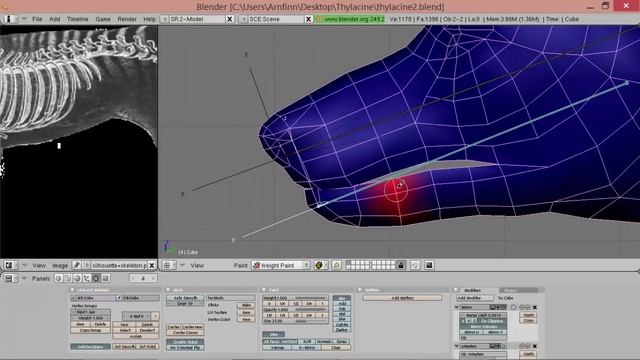
Task: Toggle Double Sided in Mesh panel
Action: (185, 342)
